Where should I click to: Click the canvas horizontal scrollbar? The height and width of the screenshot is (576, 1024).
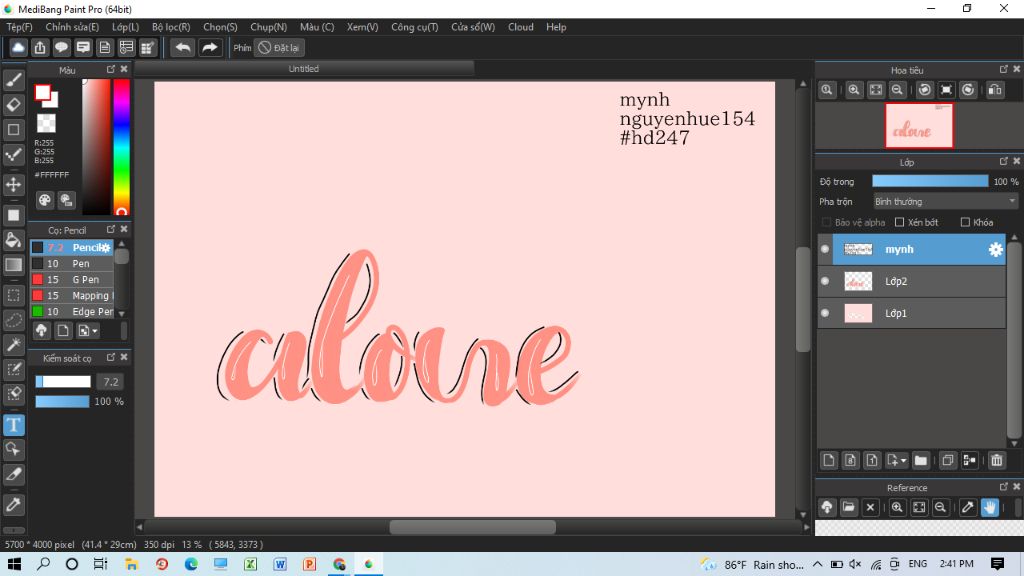pos(473,527)
